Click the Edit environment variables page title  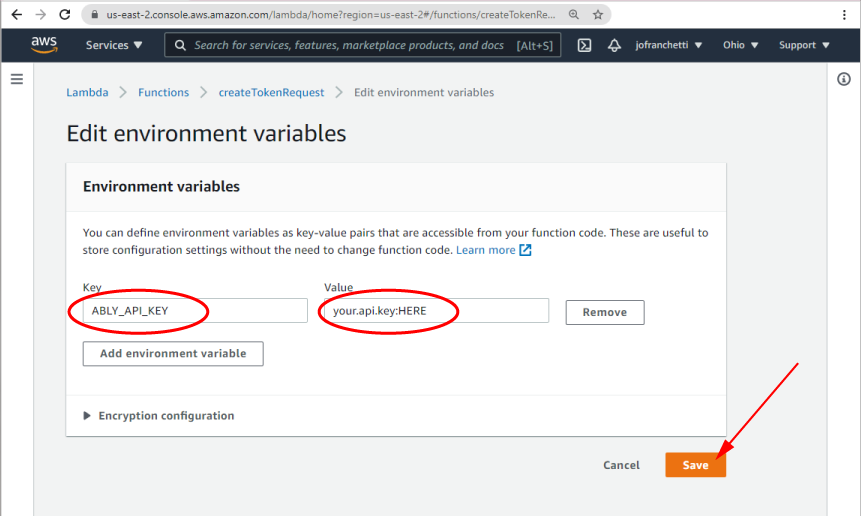coord(206,133)
